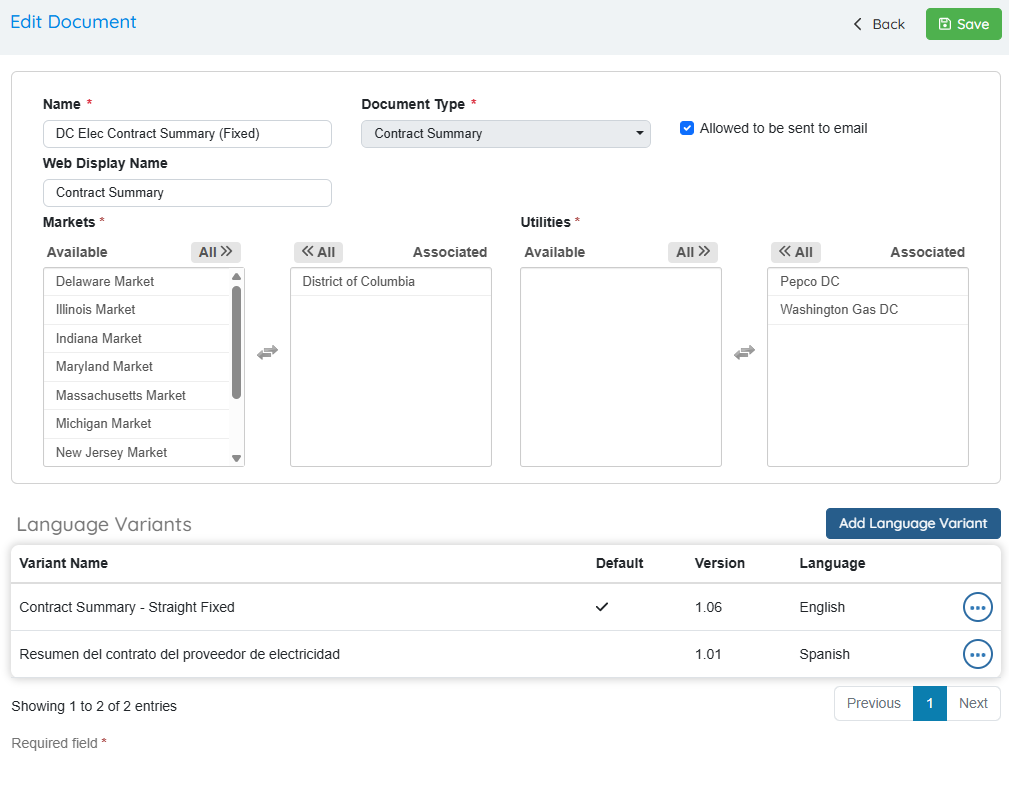Select Maryland Market in available list
The image size is (1009, 785).
(x=137, y=367)
